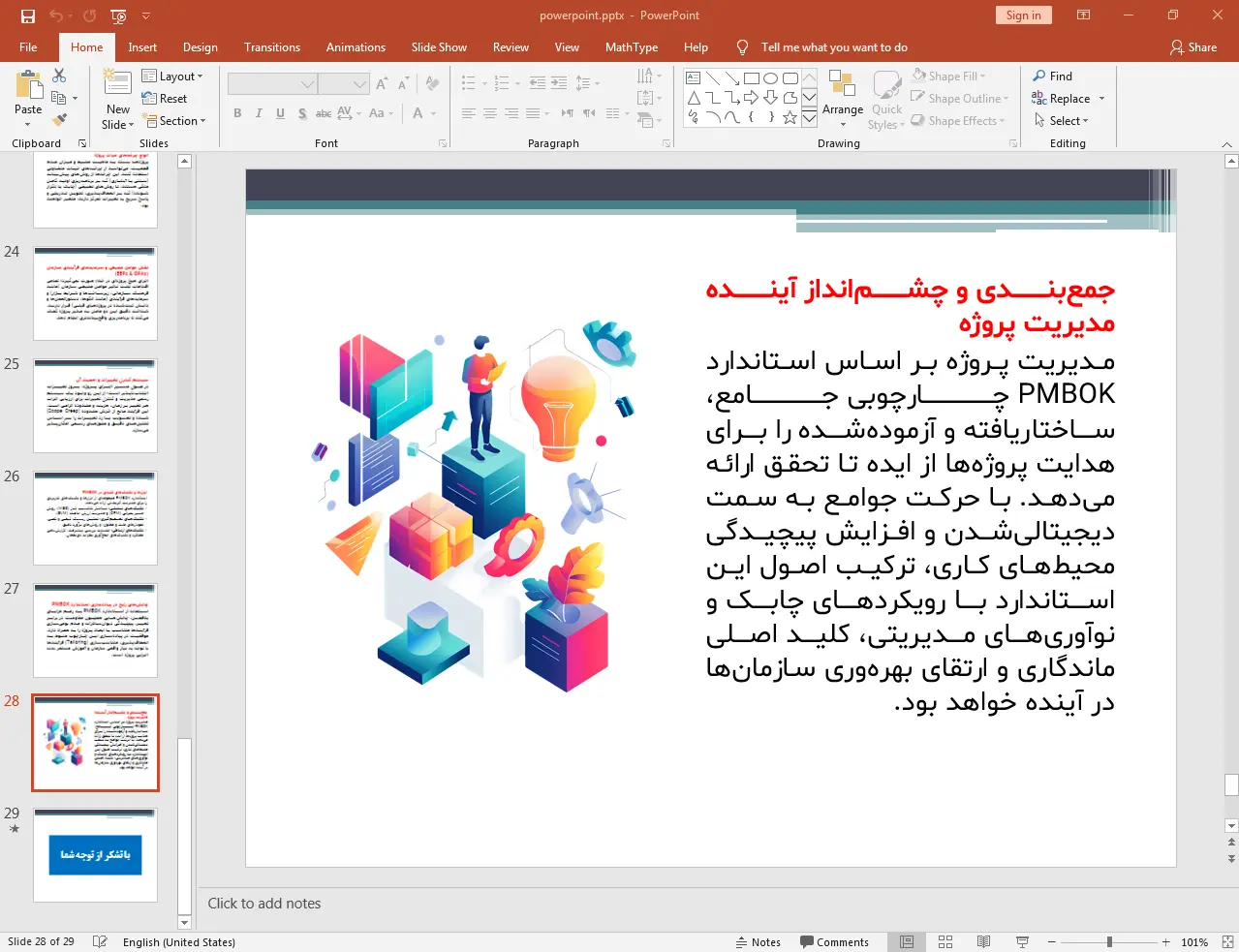The width and height of the screenshot is (1239, 952).
Task: Fit slide to current window icon
Action: pyautogui.click(x=1227, y=941)
